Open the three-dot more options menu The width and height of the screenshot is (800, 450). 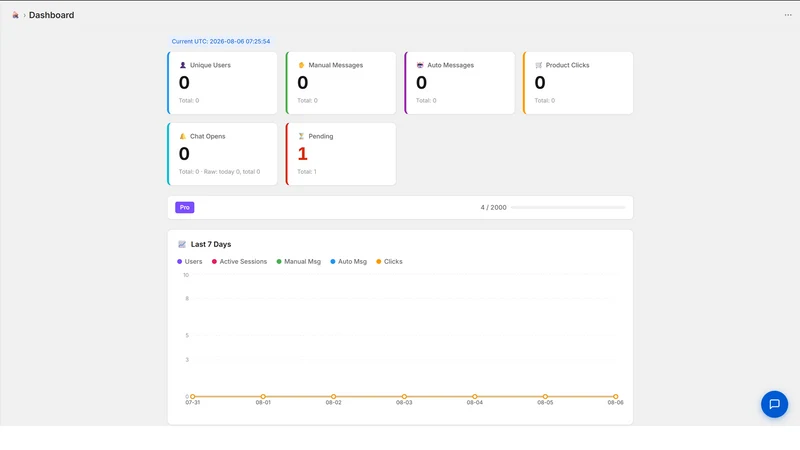tap(788, 15)
